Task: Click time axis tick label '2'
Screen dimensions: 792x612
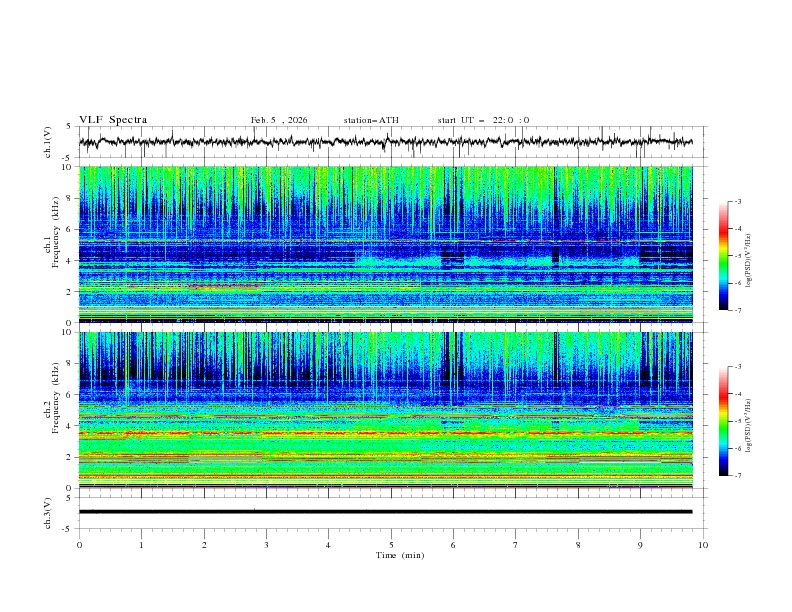Action: coord(204,545)
